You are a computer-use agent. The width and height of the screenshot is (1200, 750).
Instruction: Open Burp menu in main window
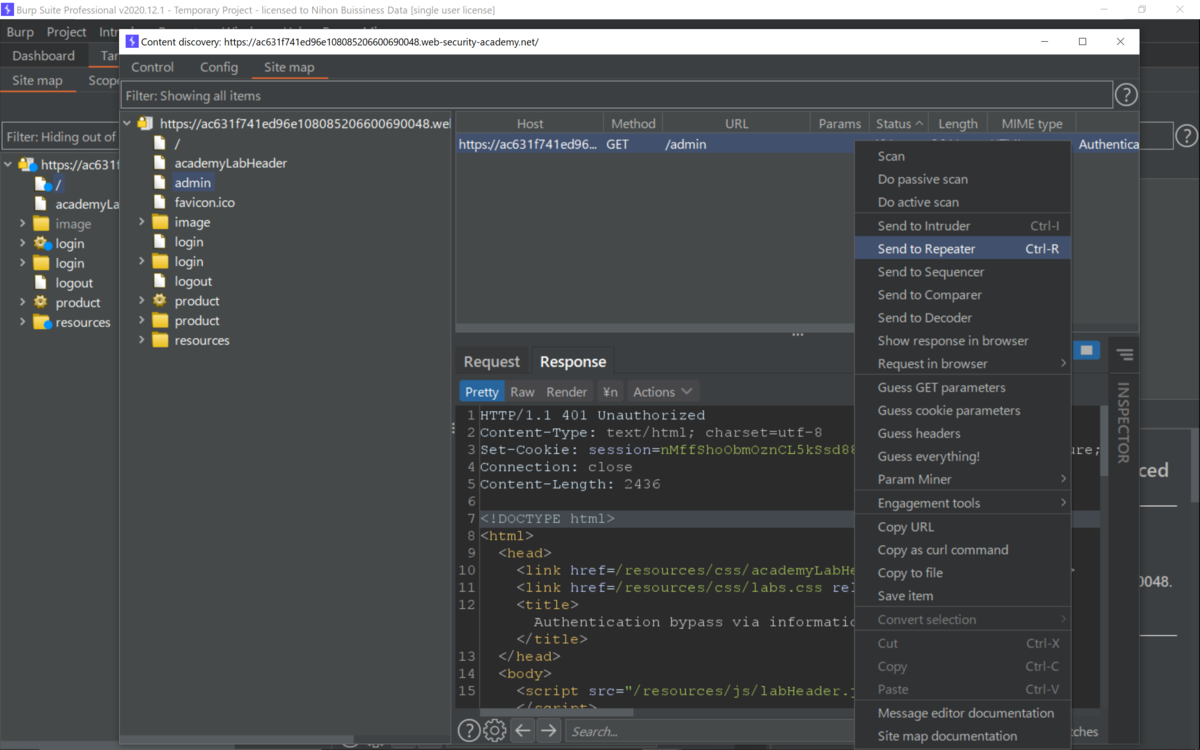pos(20,32)
